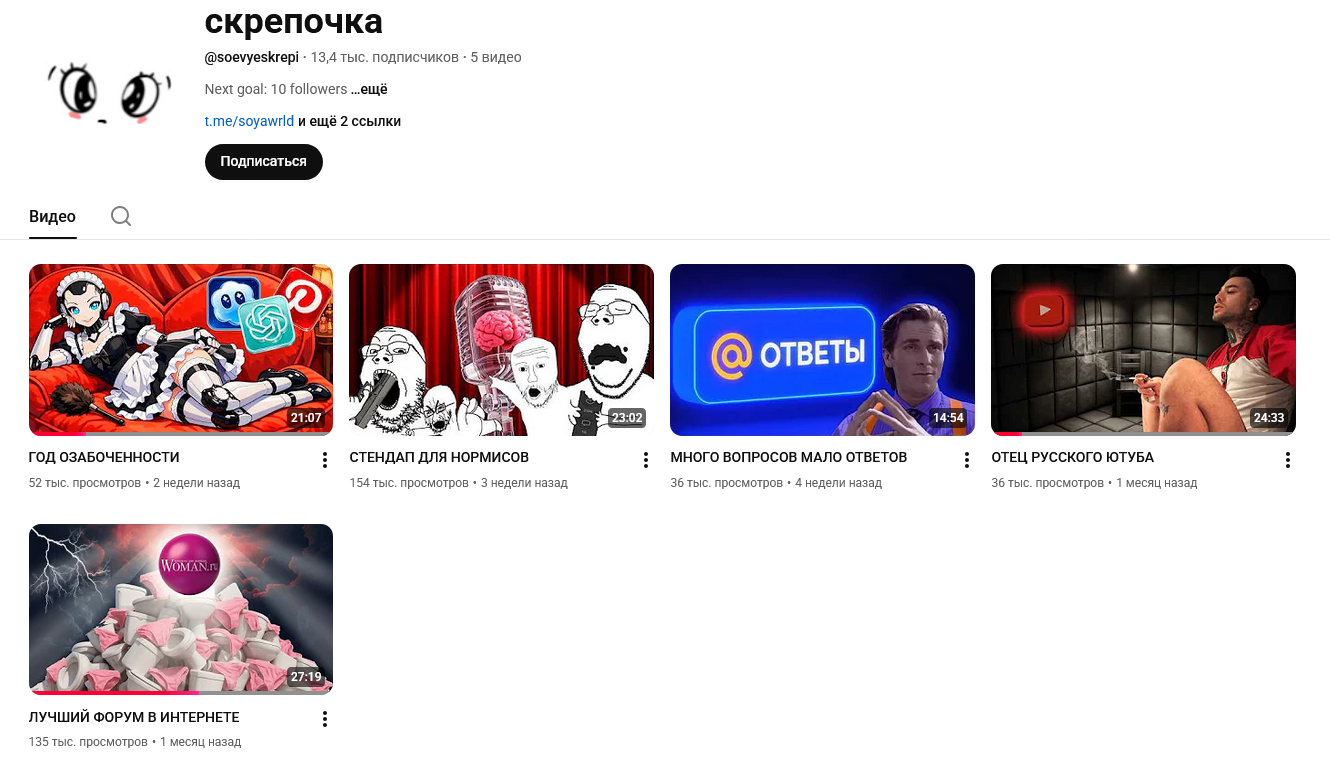Open the СТЕНДАП ДЛЯ НОРМИСОВ video title

(439, 457)
